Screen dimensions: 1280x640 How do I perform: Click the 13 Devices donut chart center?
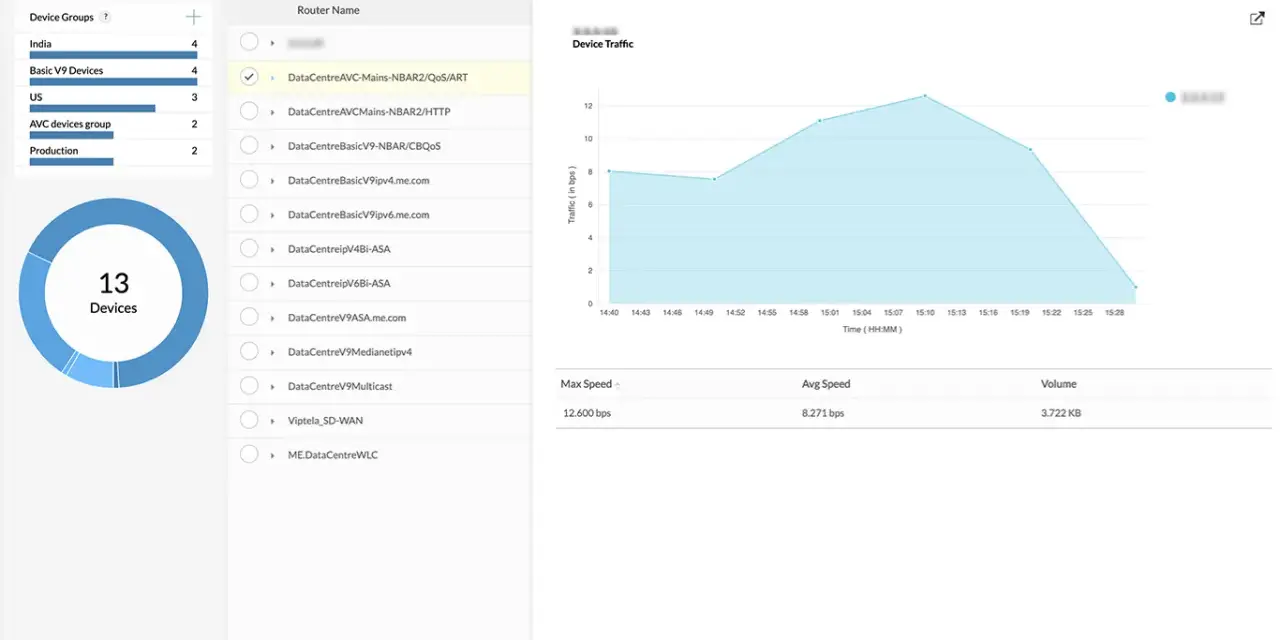113,293
